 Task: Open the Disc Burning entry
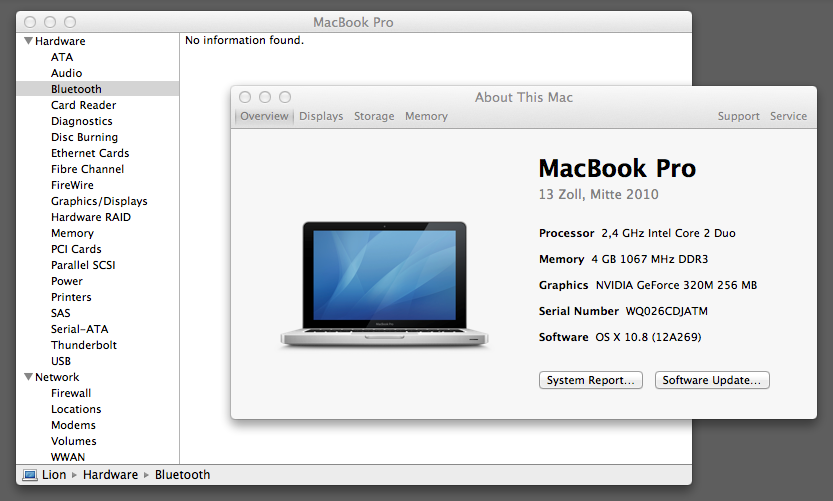coord(84,137)
